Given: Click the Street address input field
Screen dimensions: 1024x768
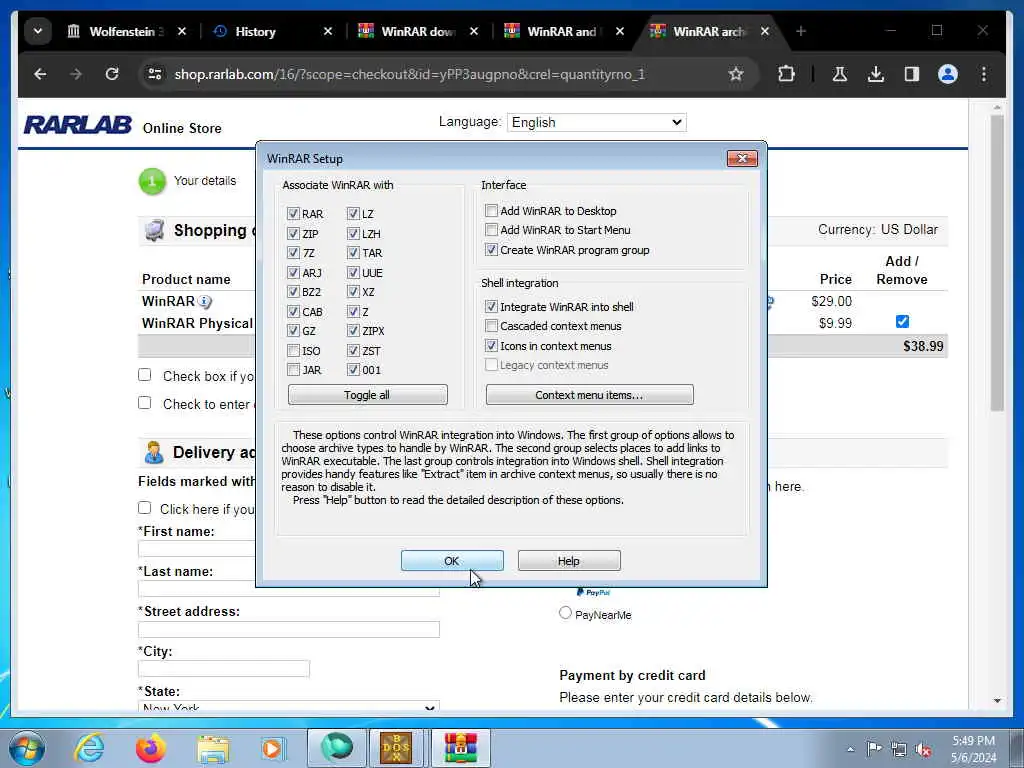Looking at the screenshot, I should pos(289,629).
